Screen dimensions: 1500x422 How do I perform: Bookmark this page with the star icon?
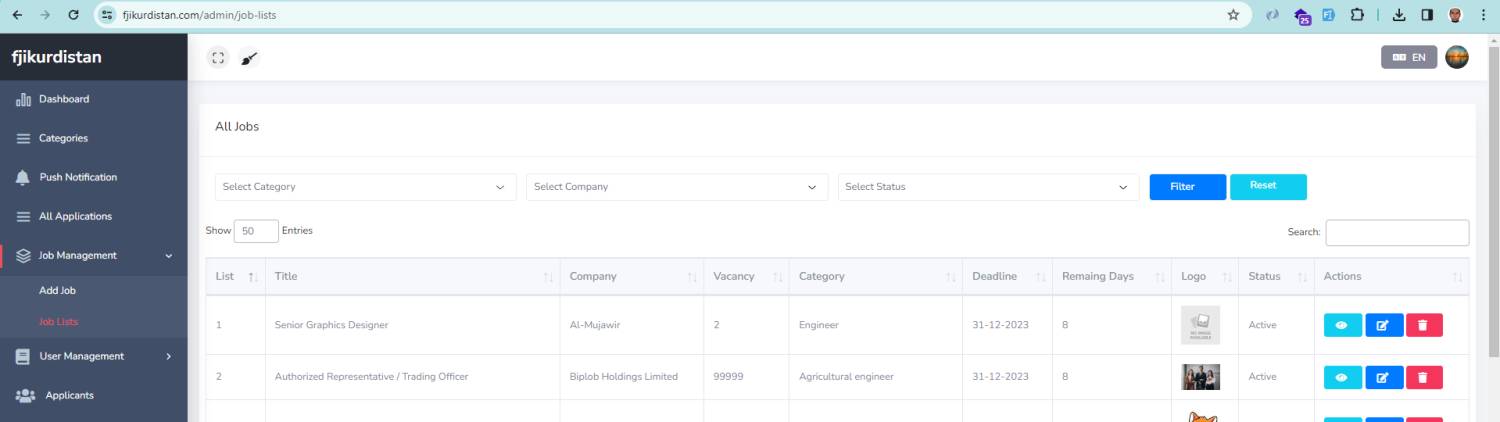tap(1234, 15)
